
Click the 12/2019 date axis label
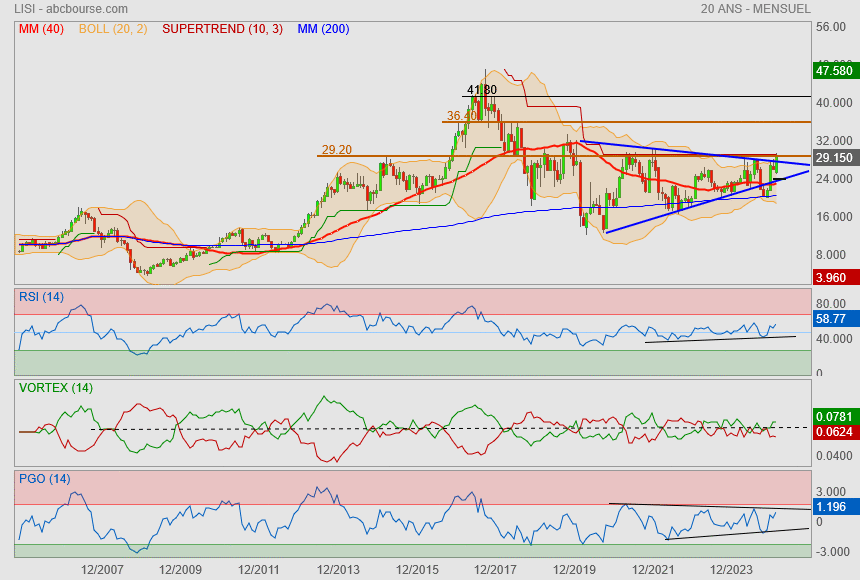click(x=574, y=570)
